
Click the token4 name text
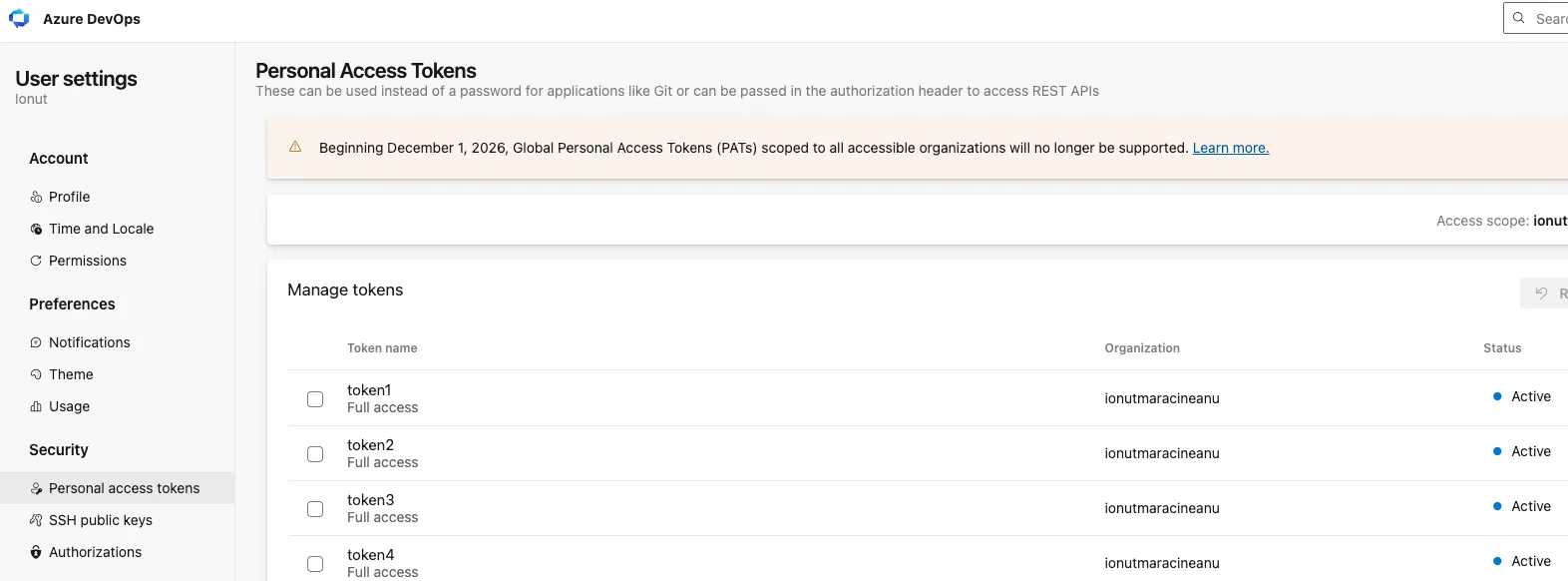tap(370, 555)
